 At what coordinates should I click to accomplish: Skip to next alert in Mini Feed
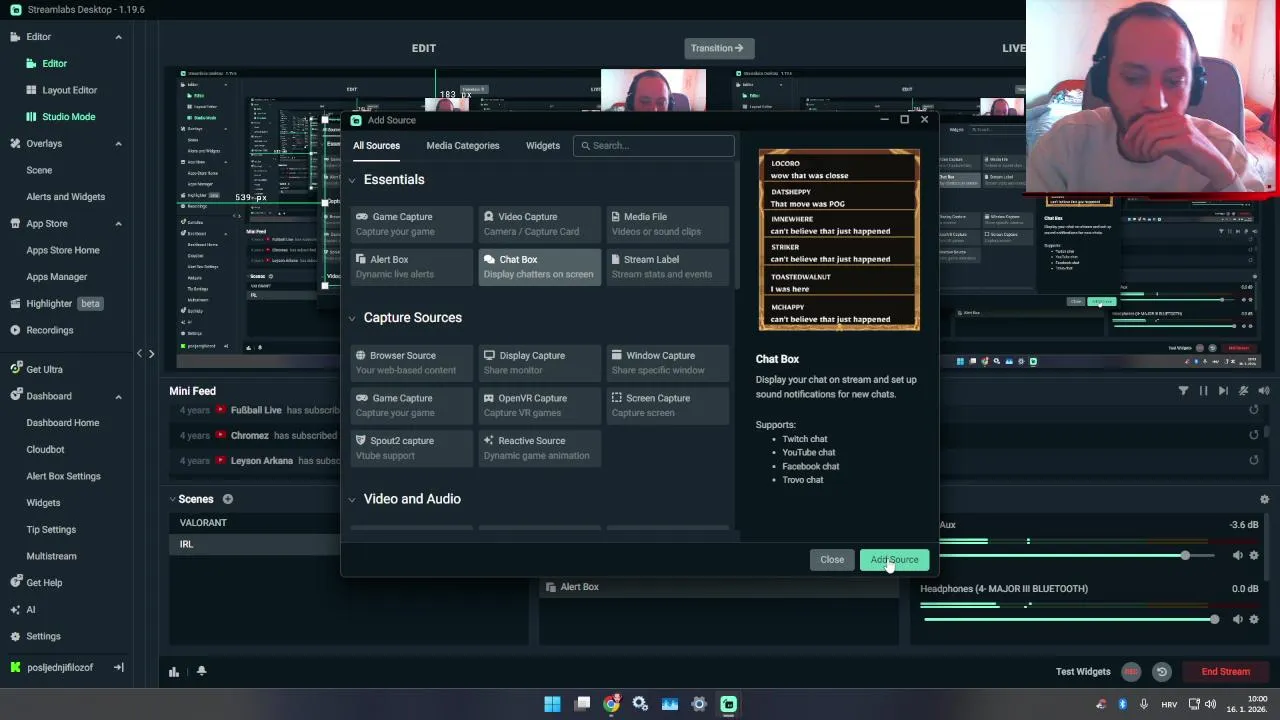1223,391
